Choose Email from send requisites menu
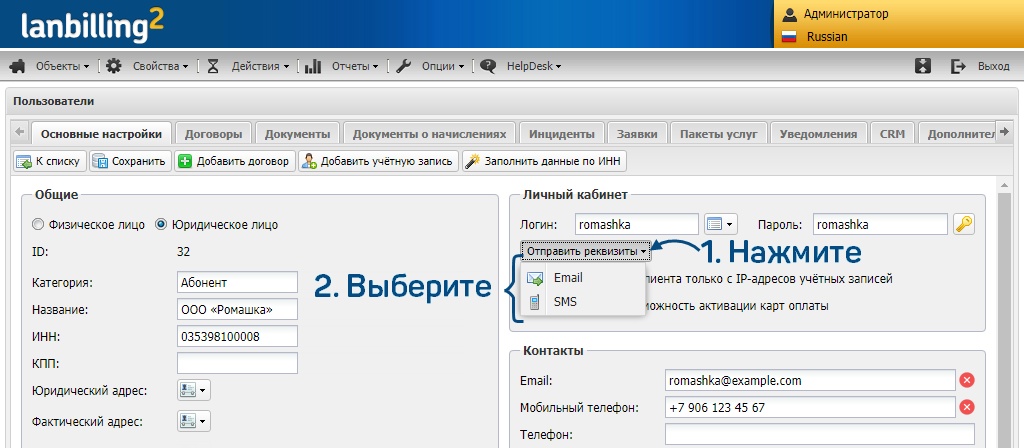 tap(566, 278)
